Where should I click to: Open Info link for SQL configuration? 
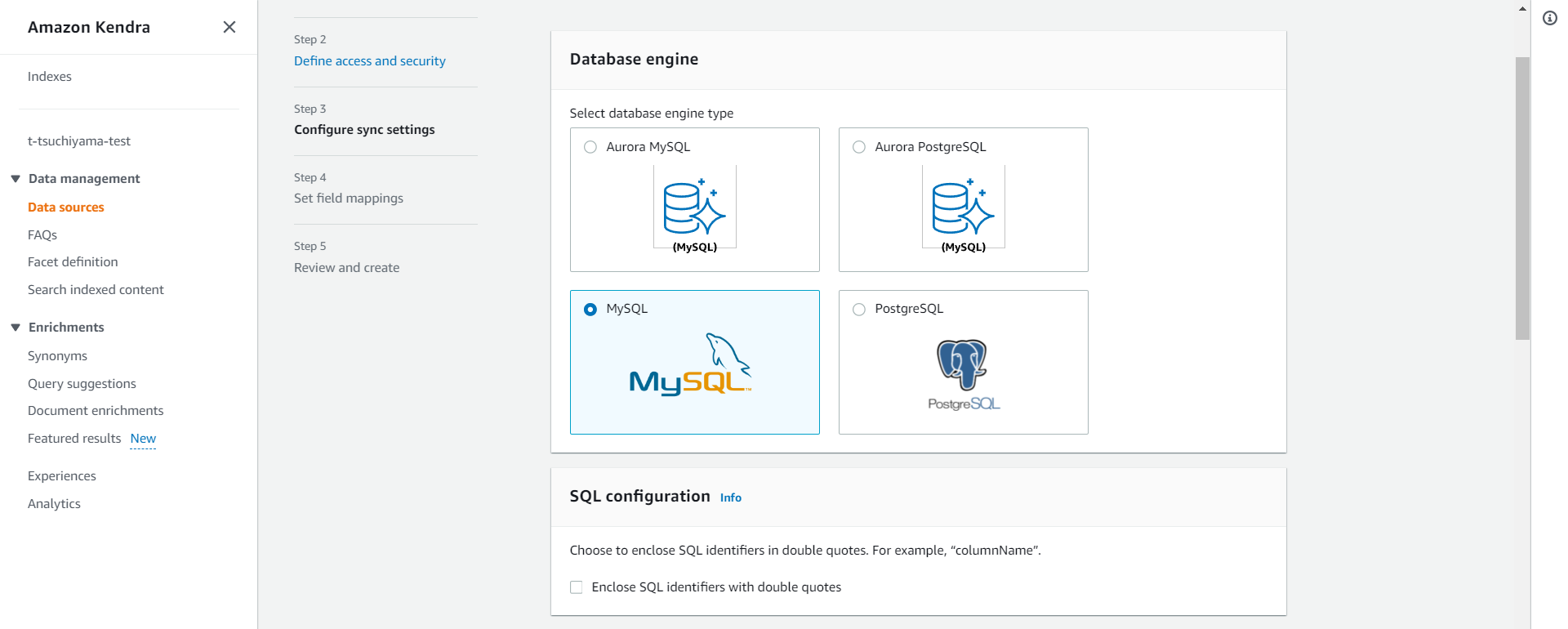(731, 497)
